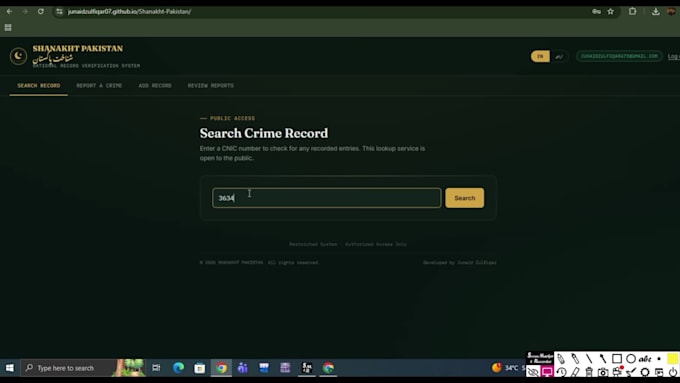
Task: Select the ellipse shape tool
Action: click(631, 359)
